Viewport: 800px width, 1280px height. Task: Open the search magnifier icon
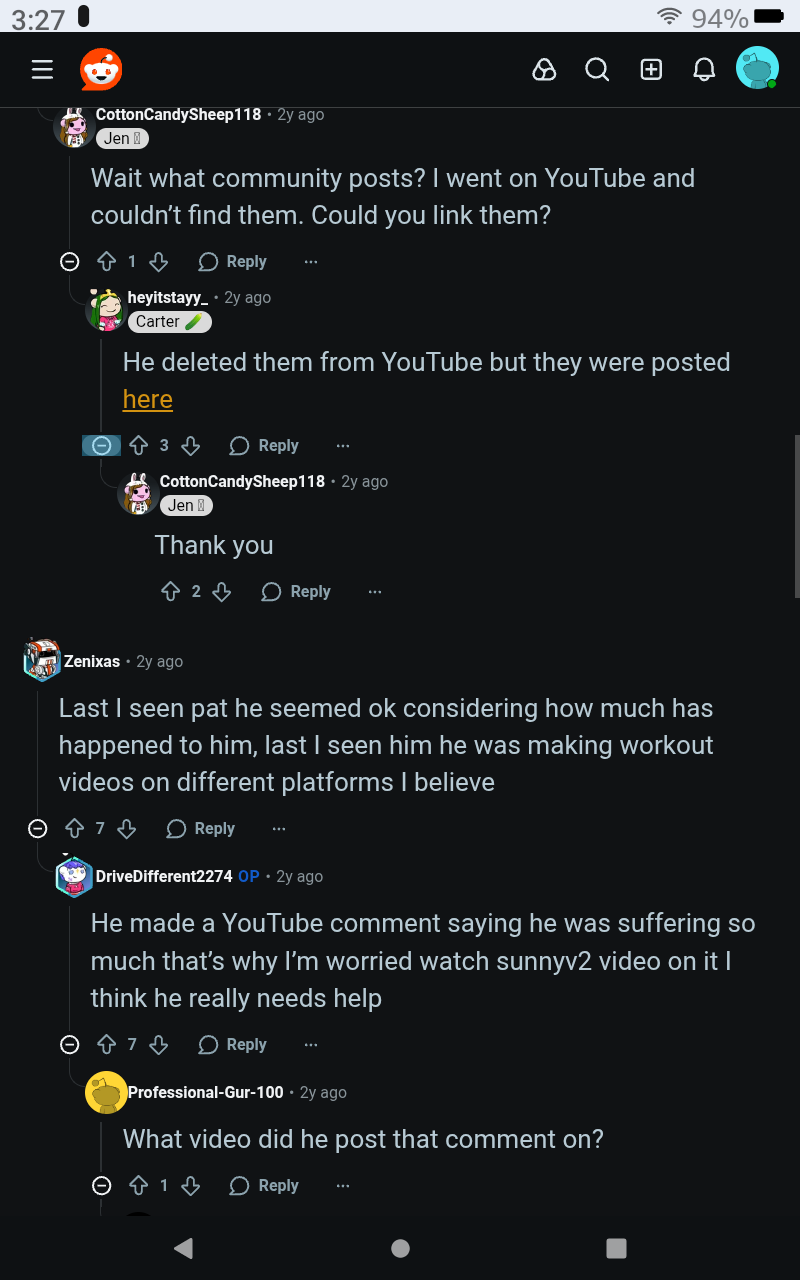(597, 69)
